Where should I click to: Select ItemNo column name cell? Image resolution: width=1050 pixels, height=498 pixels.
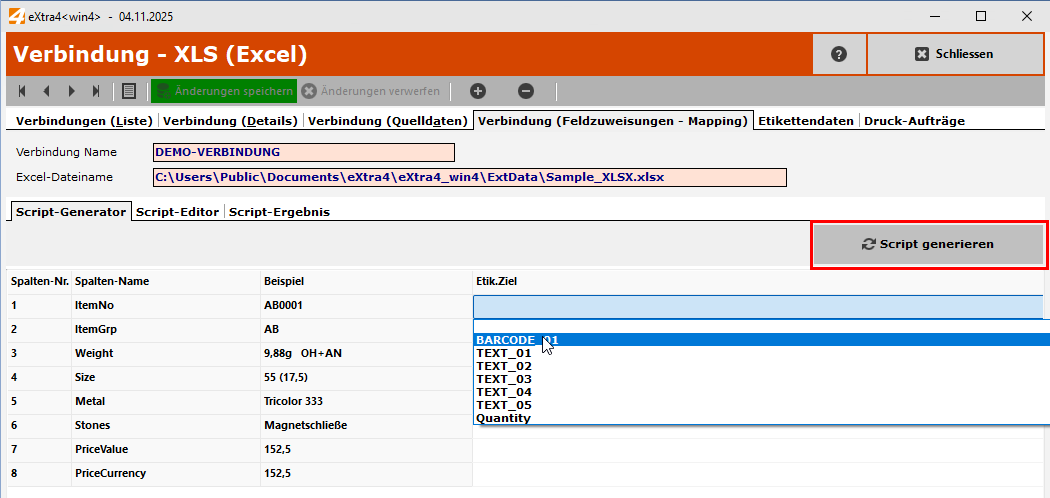(165, 306)
